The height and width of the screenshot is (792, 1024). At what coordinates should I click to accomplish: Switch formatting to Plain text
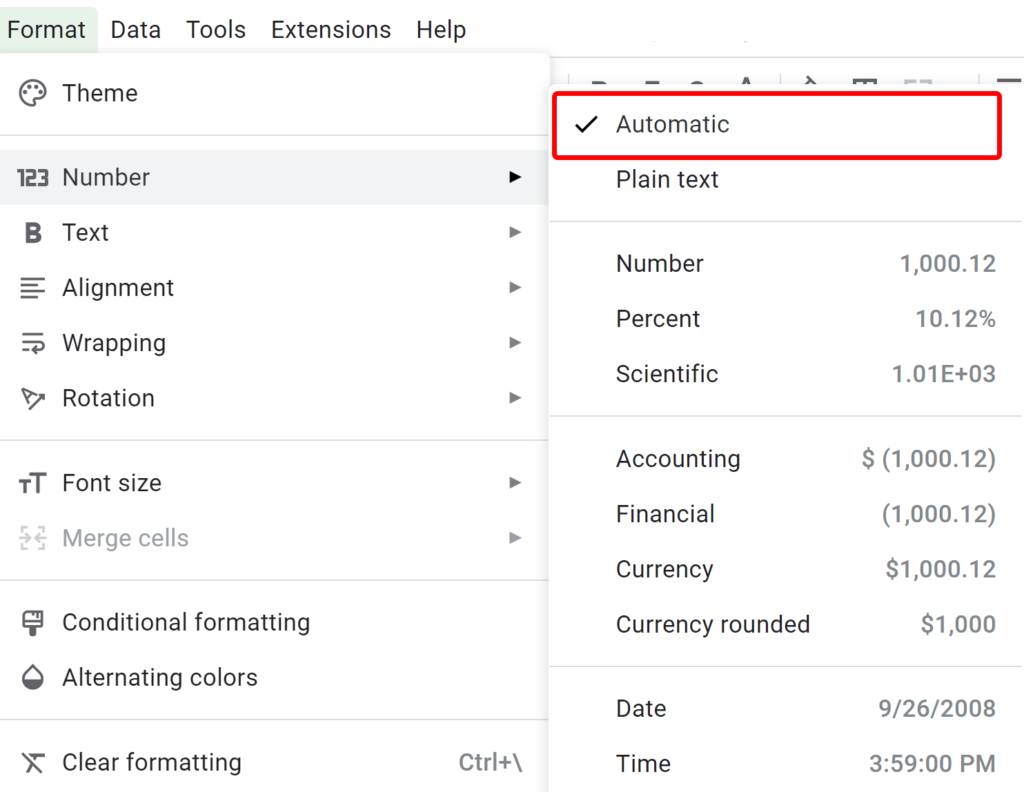(x=667, y=179)
